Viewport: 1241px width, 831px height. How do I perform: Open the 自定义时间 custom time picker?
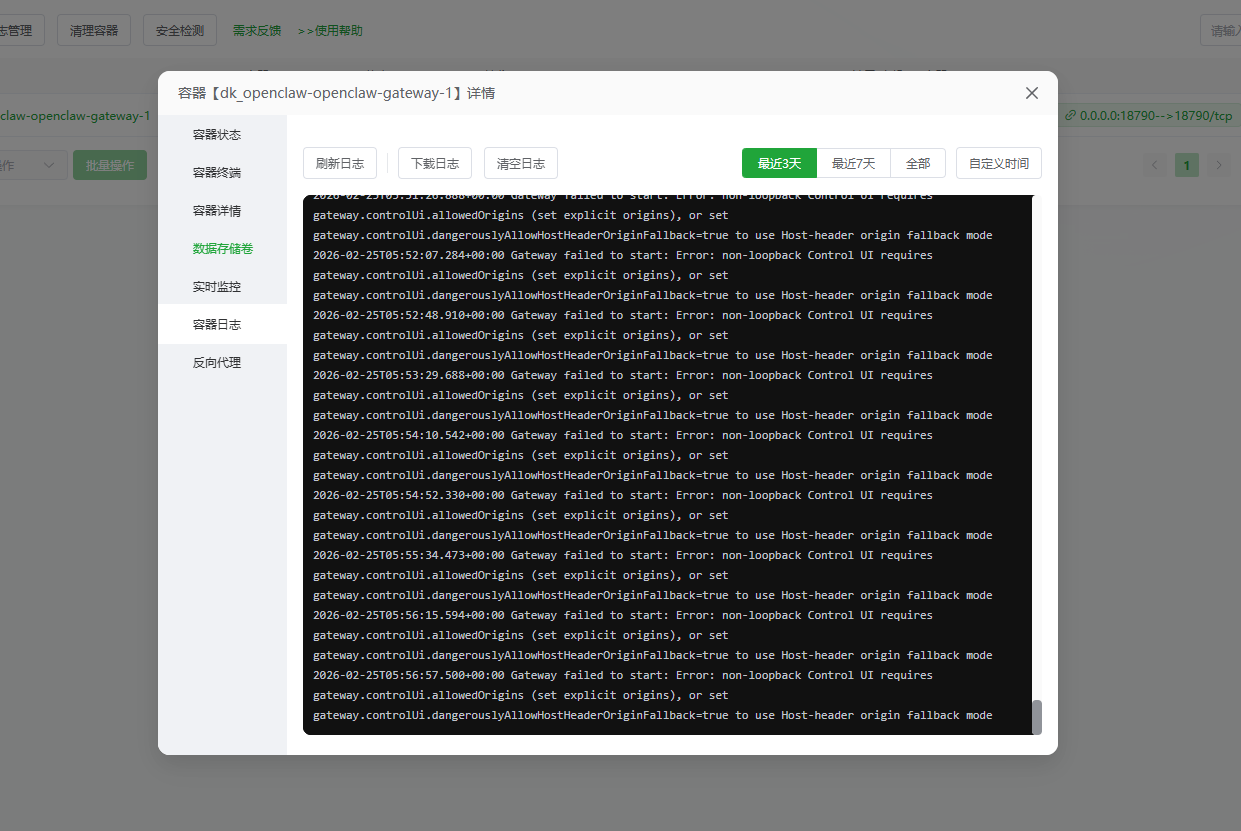(x=998, y=162)
